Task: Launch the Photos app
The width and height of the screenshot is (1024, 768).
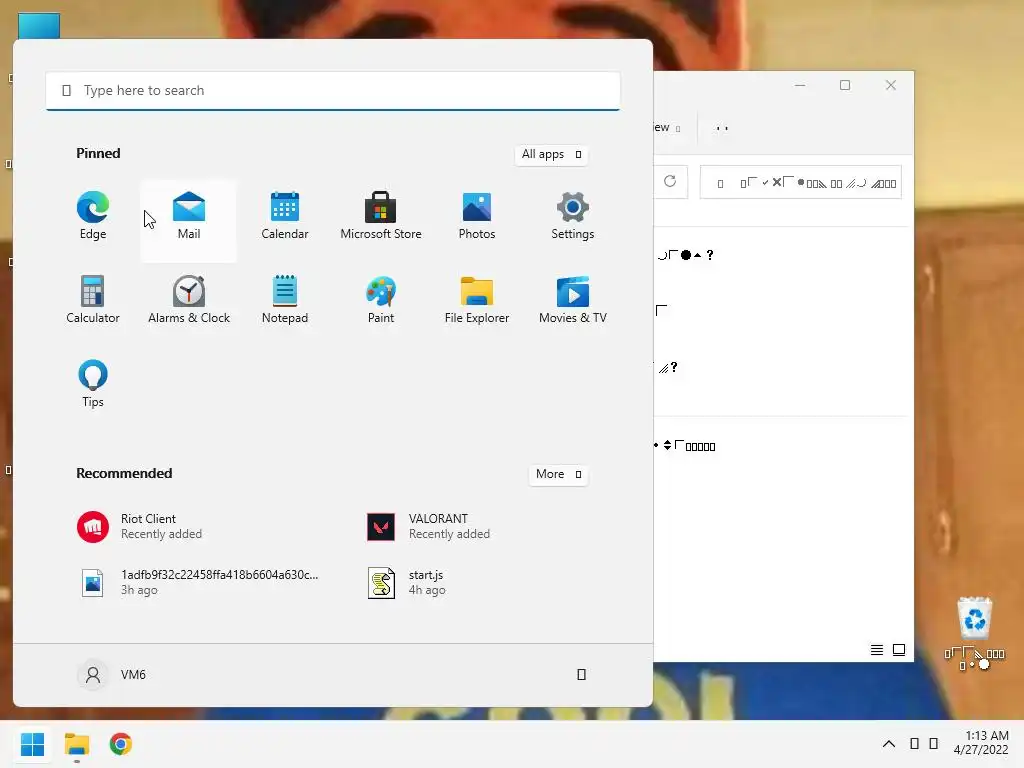Action: (477, 216)
